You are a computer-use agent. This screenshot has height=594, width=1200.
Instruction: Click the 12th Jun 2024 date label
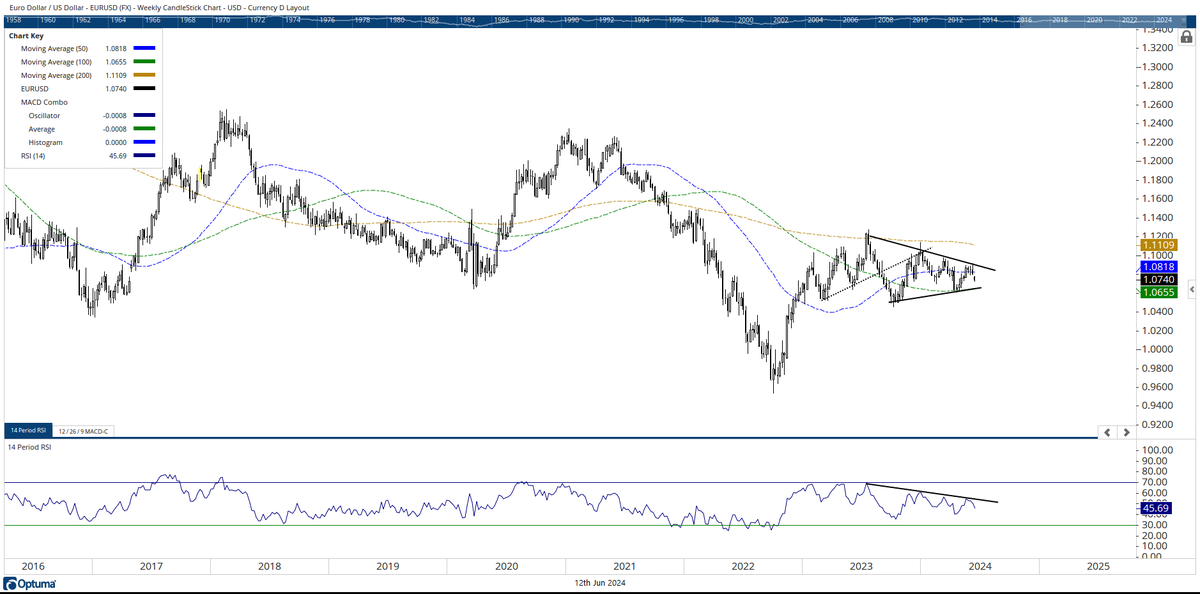coord(600,583)
